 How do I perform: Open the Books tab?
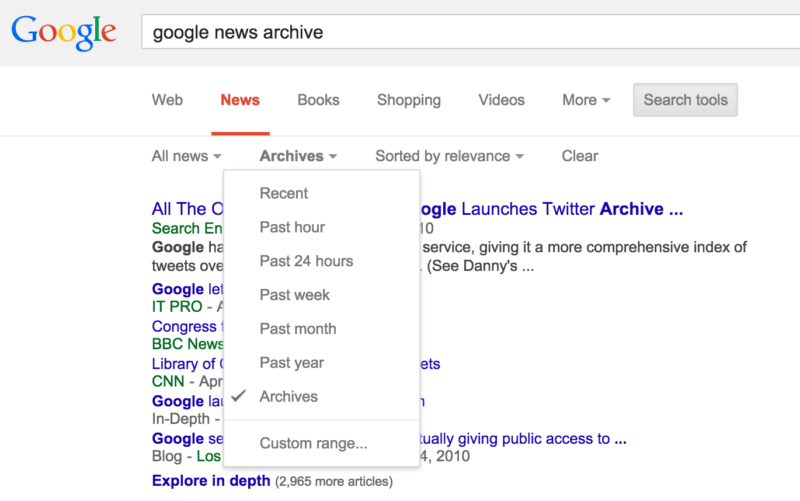tap(318, 100)
